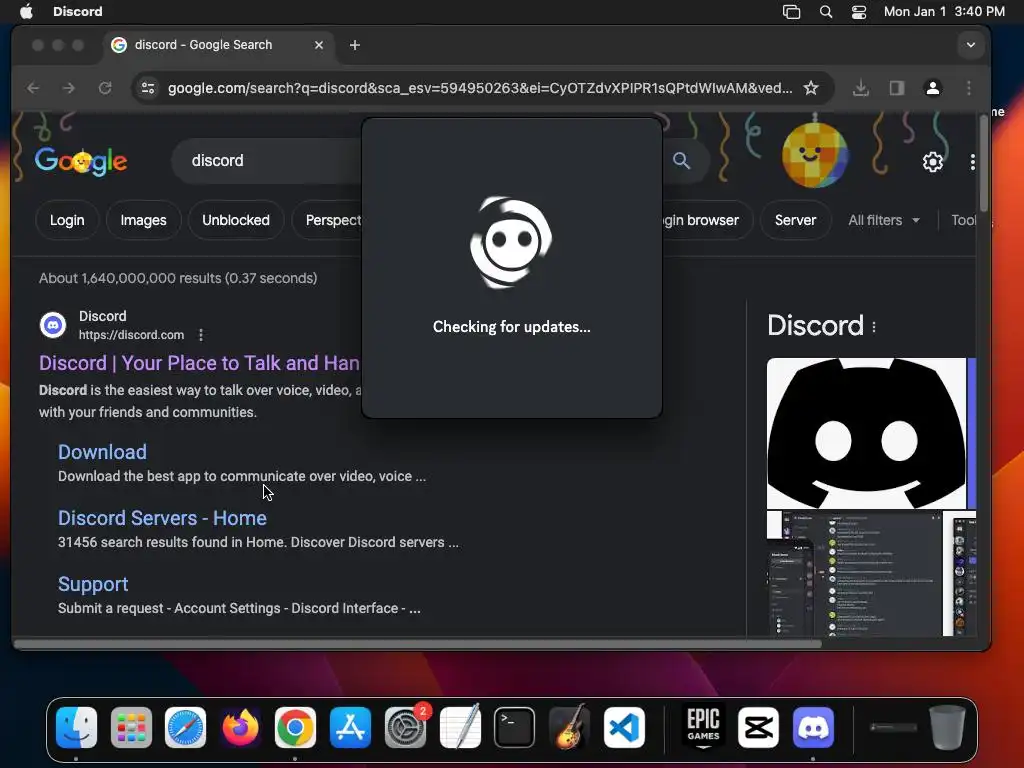Launch Safari from the Dock

pos(185,727)
